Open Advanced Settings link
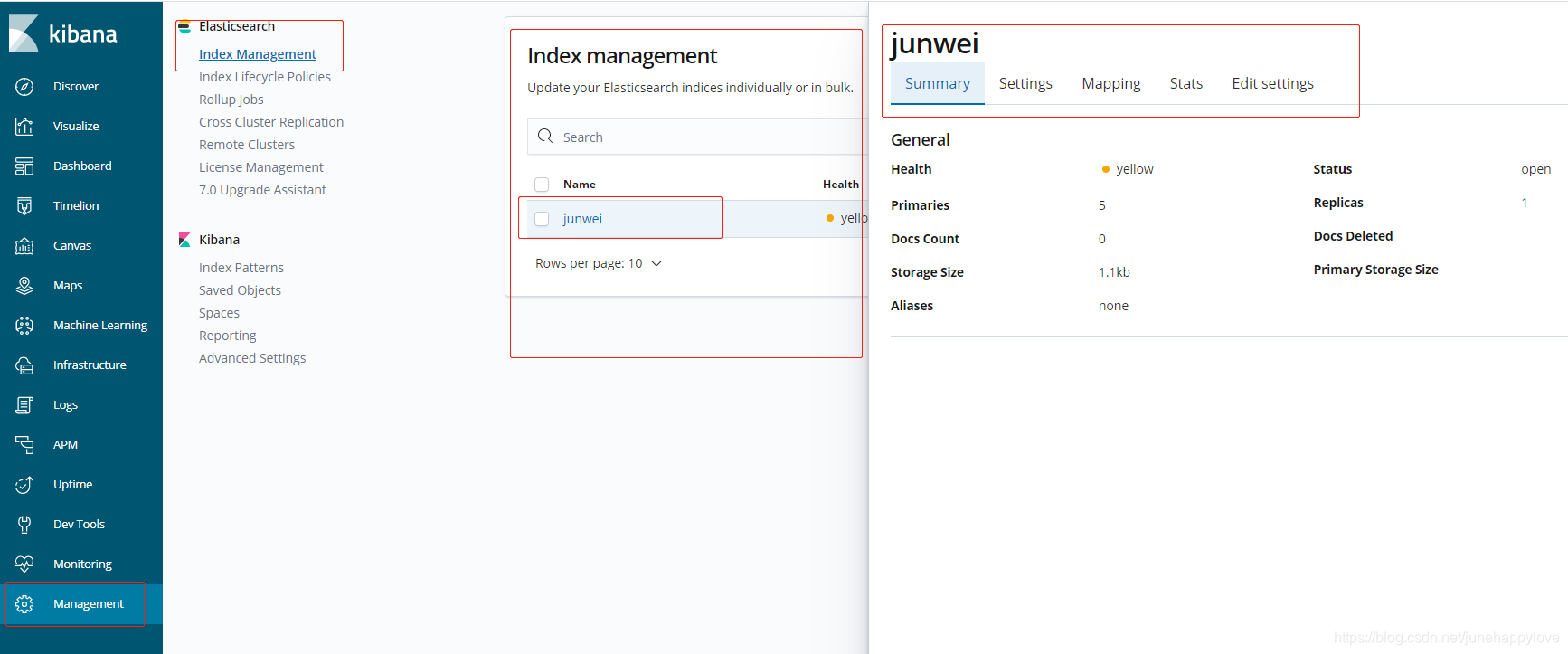Screen dimensions: 1568x654 [x=252, y=358]
